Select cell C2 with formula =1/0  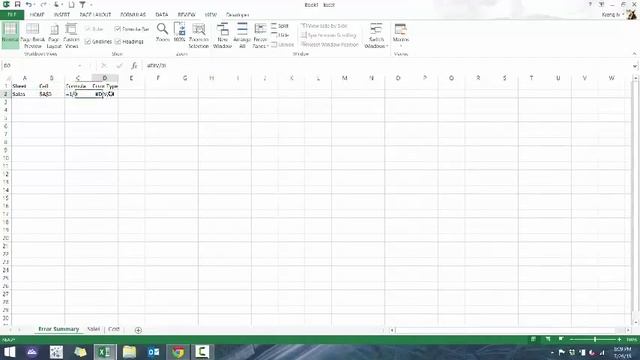click(x=78, y=94)
